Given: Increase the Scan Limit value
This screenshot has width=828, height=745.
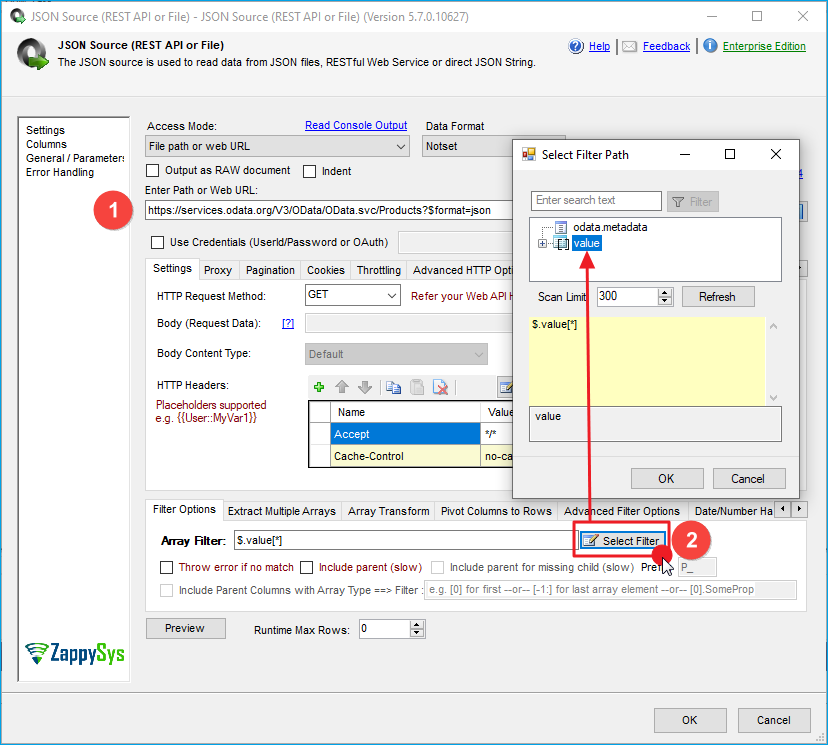Looking at the screenshot, I should [x=665, y=292].
